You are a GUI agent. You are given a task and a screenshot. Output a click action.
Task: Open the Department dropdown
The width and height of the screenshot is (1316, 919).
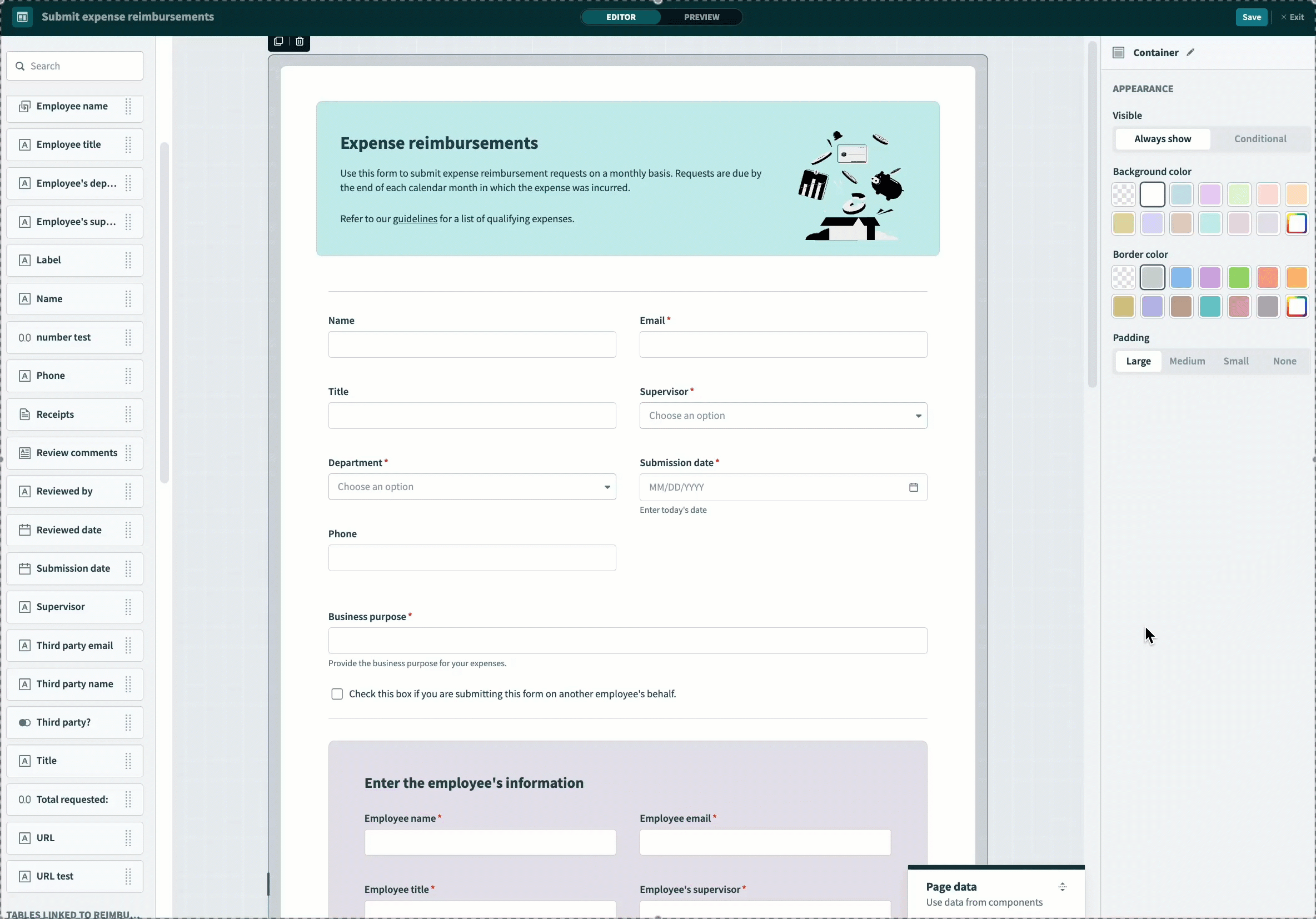click(x=472, y=486)
